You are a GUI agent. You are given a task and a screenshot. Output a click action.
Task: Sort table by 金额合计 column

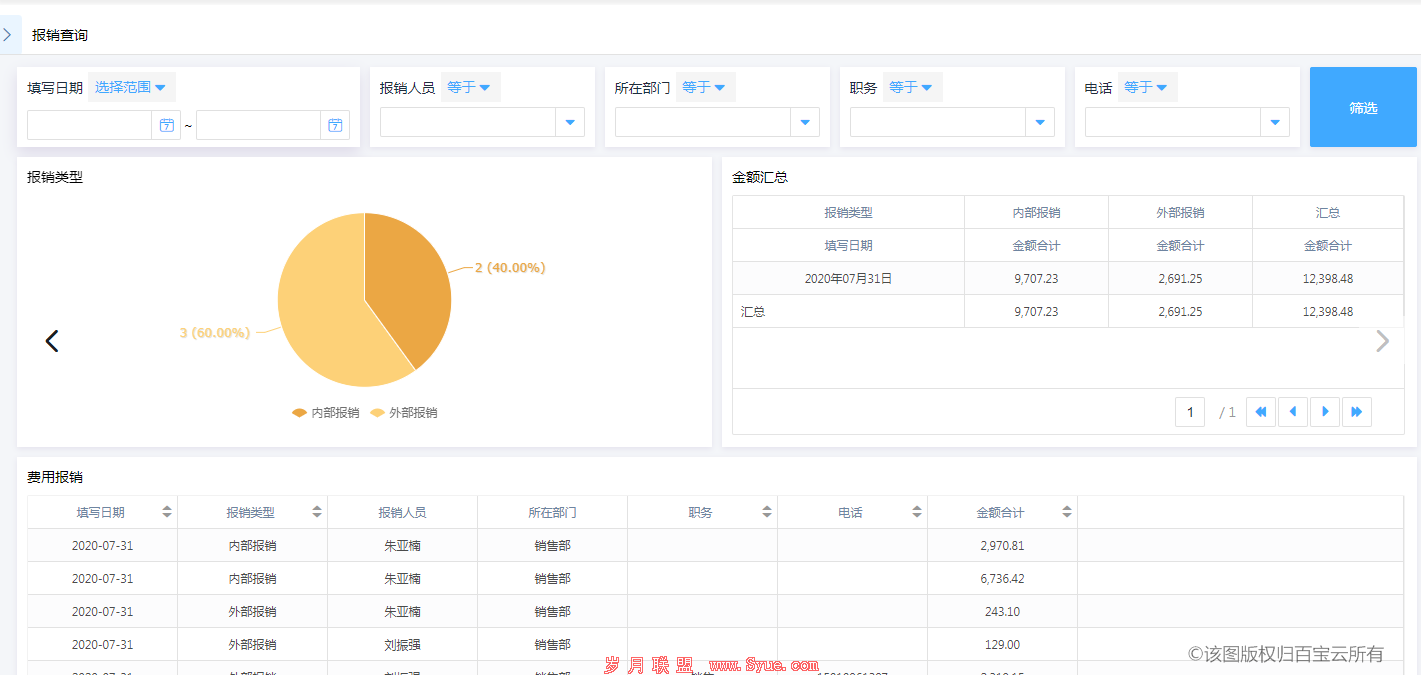click(x=1067, y=512)
